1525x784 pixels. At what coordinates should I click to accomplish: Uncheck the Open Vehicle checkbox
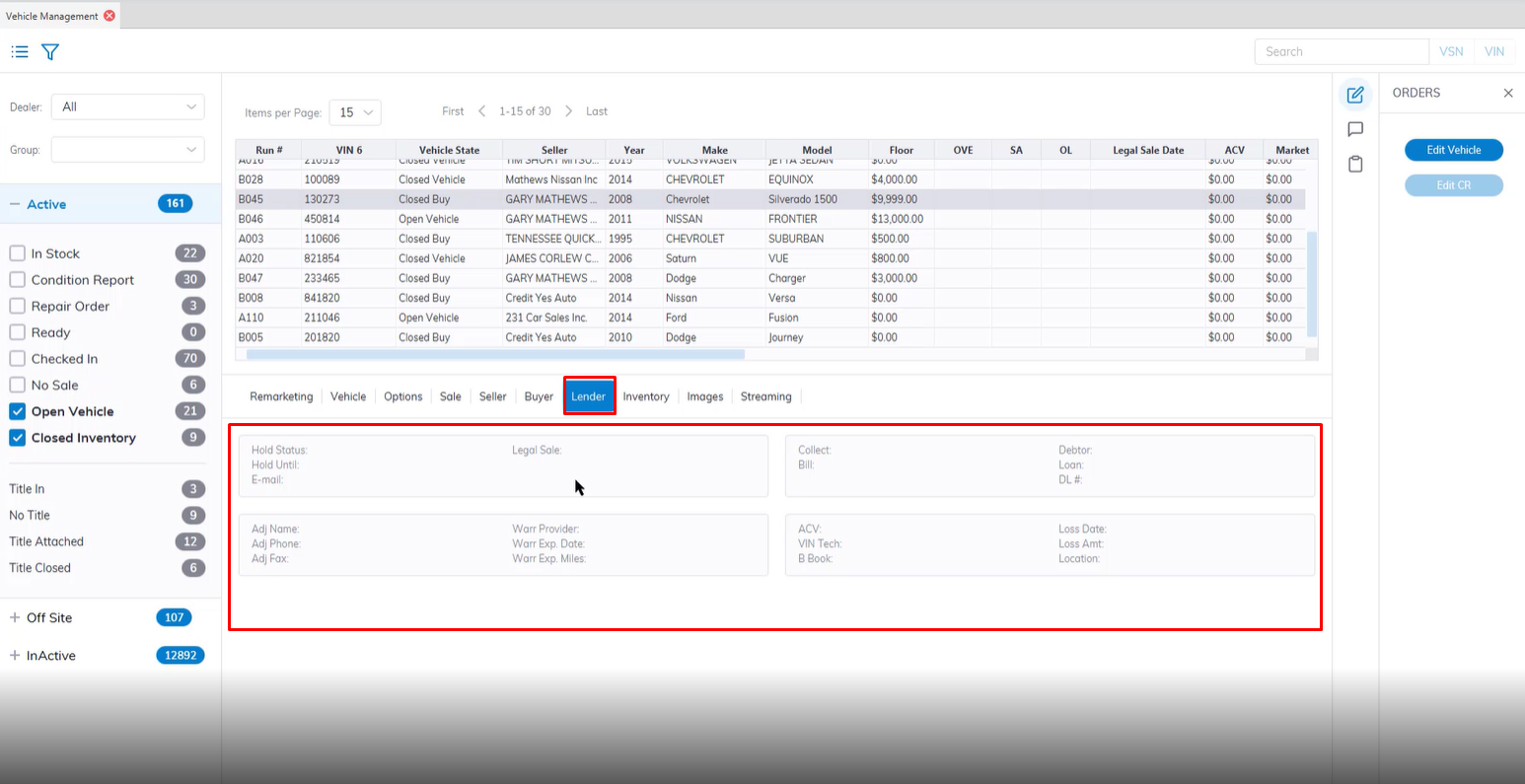click(18, 411)
